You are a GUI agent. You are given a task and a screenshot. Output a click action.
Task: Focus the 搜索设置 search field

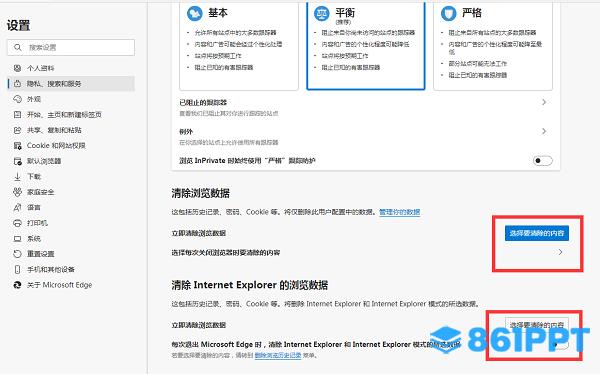(71, 47)
